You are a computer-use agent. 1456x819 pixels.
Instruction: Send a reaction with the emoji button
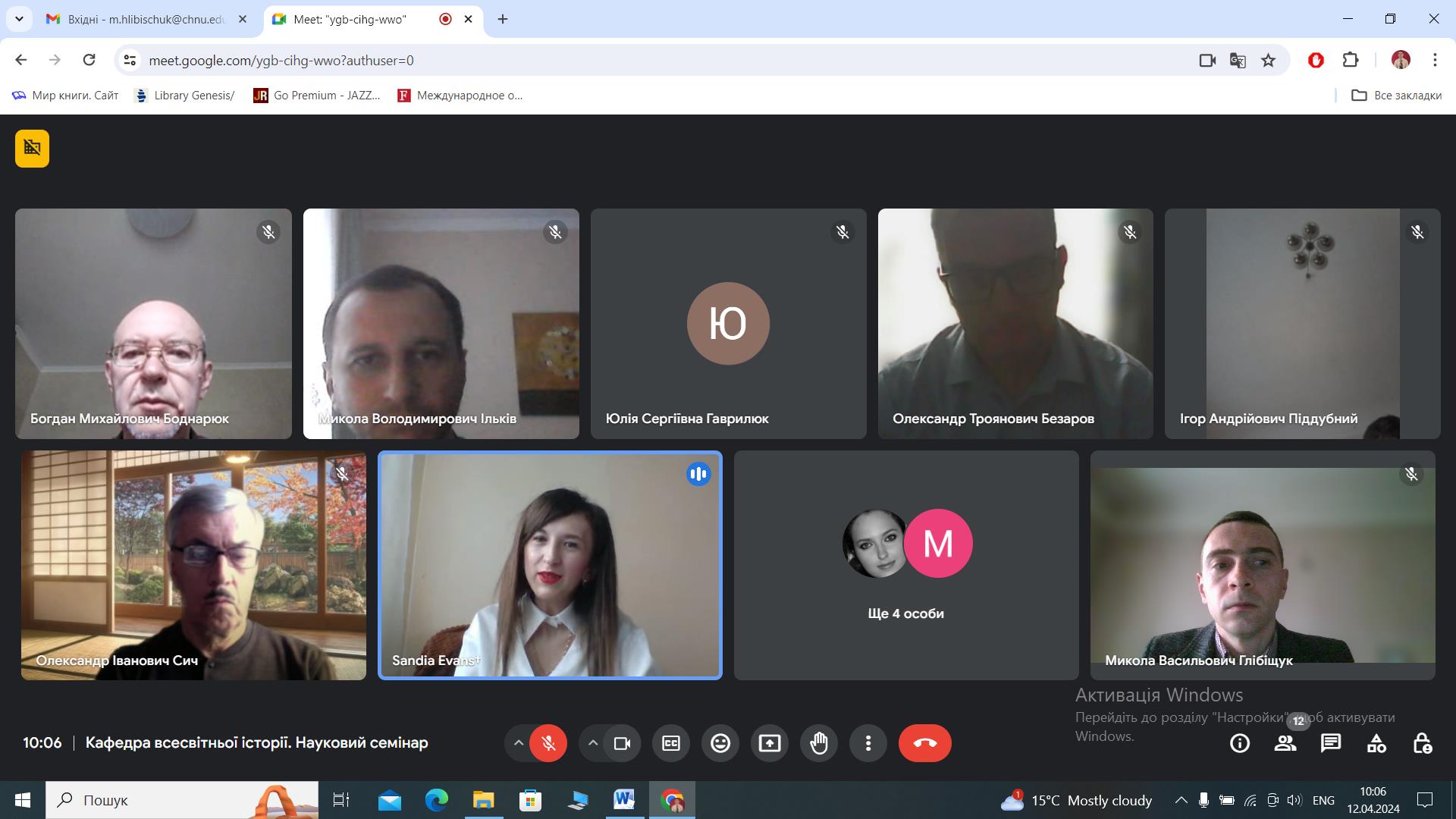(720, 743)
